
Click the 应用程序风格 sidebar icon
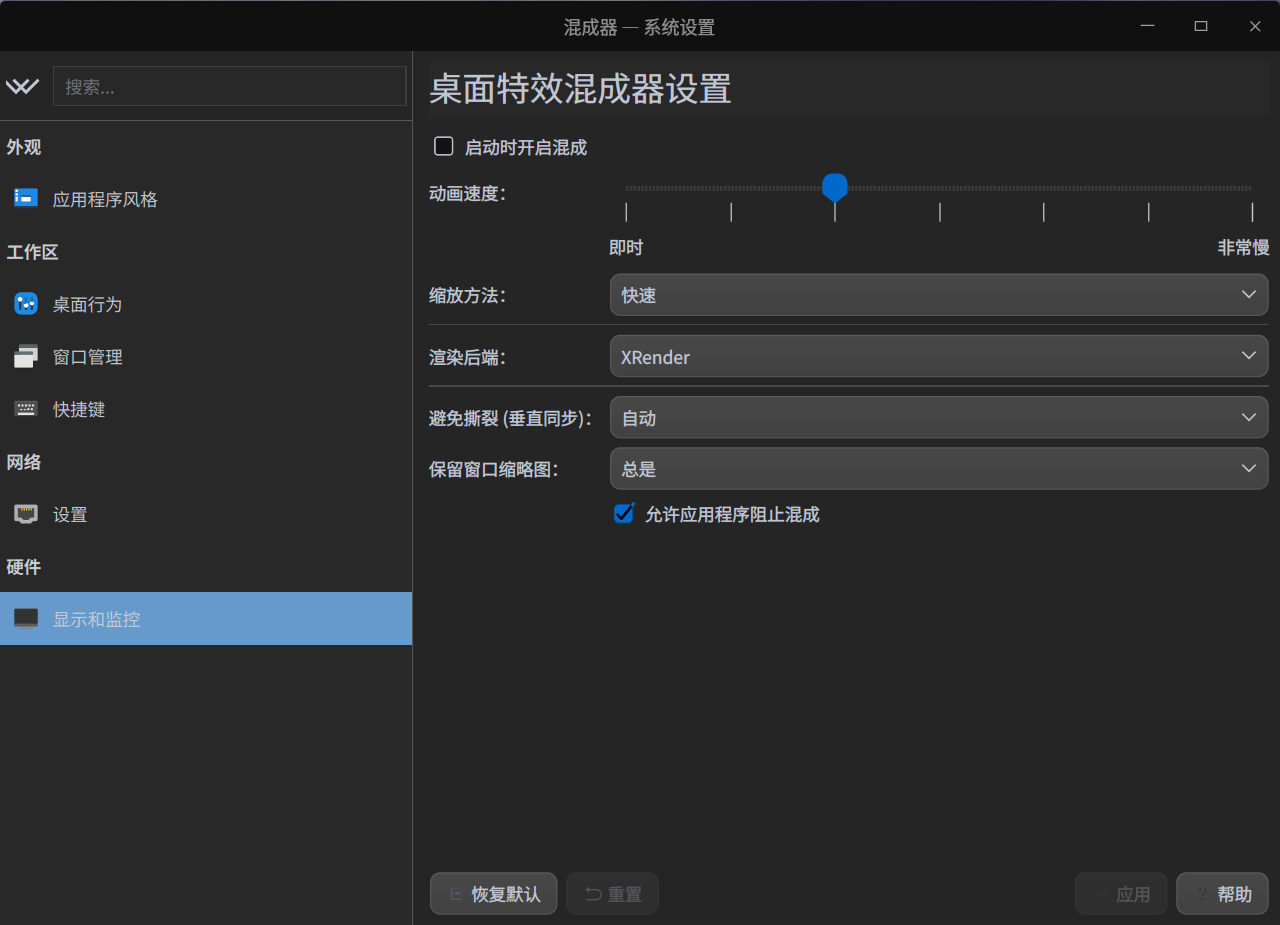[x=26, y=199]
